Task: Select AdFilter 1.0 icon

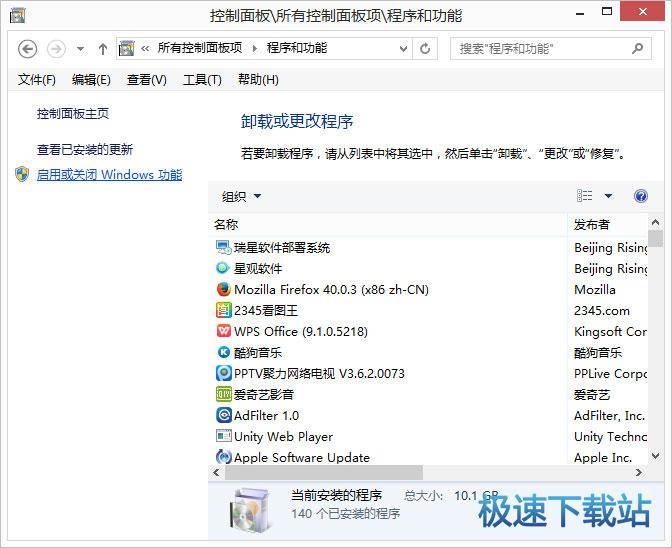Action: (224, 415)
